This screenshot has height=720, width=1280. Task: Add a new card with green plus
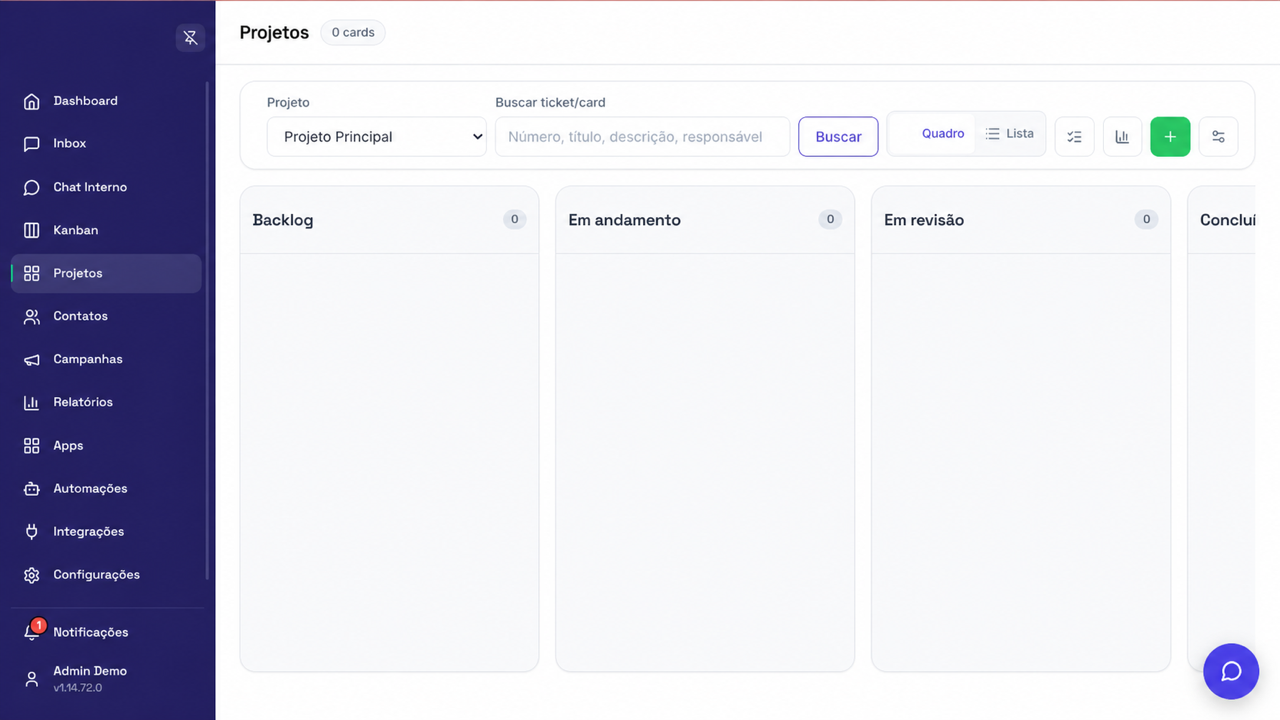click(x=1171, y=137)
